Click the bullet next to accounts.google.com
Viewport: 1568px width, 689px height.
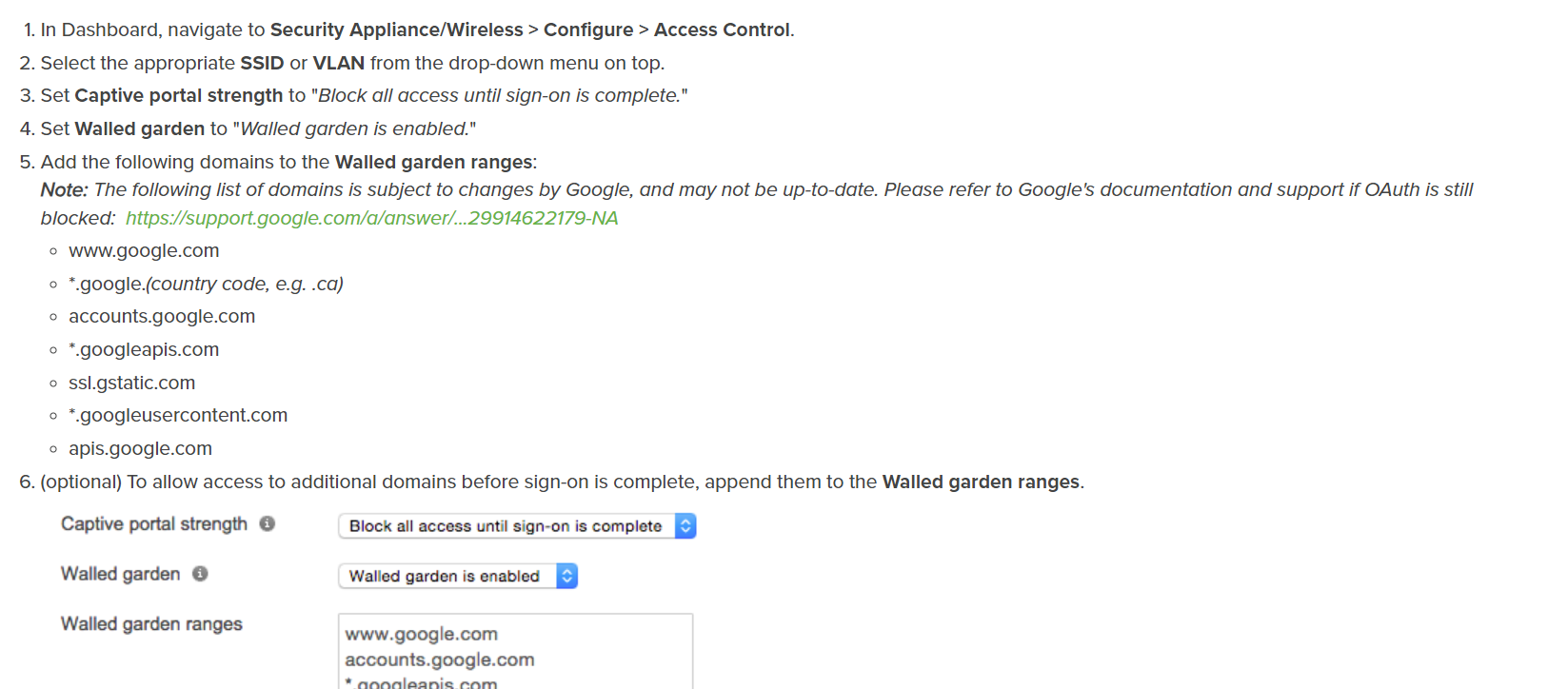pos(53,317)
